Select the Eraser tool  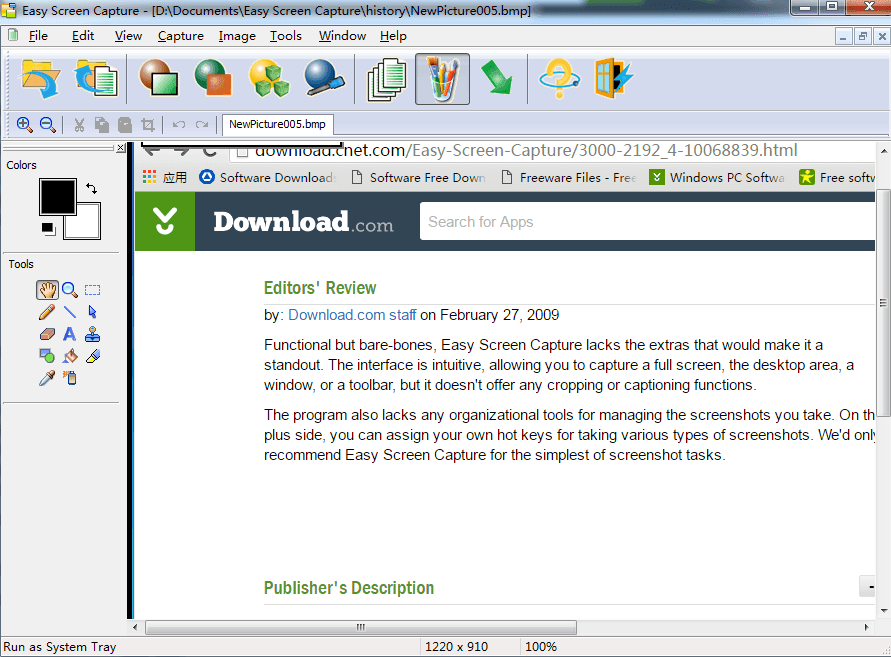[x=47, y=334]
